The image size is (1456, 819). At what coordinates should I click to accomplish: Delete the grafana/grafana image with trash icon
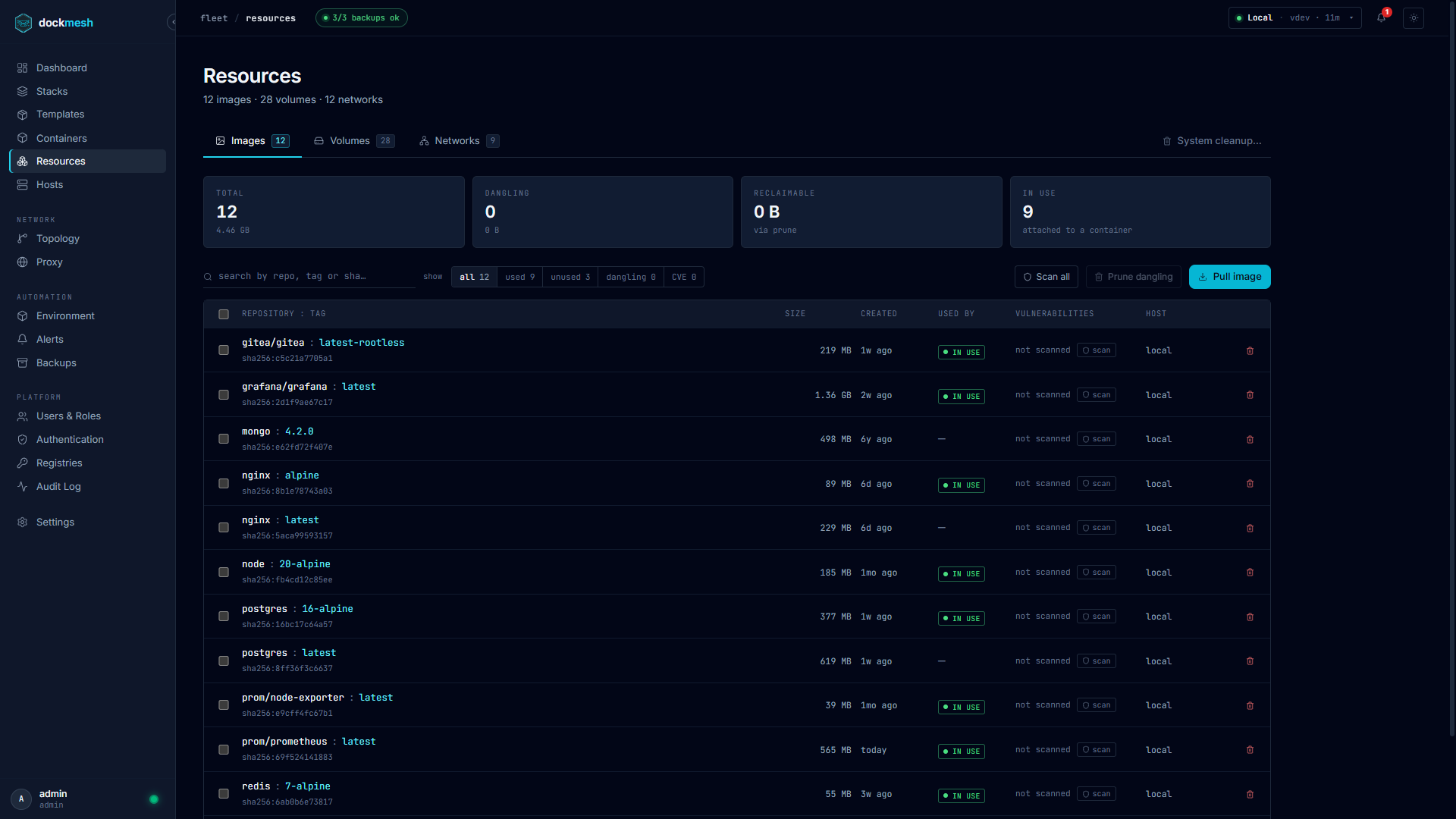(x=1250, y=395)
